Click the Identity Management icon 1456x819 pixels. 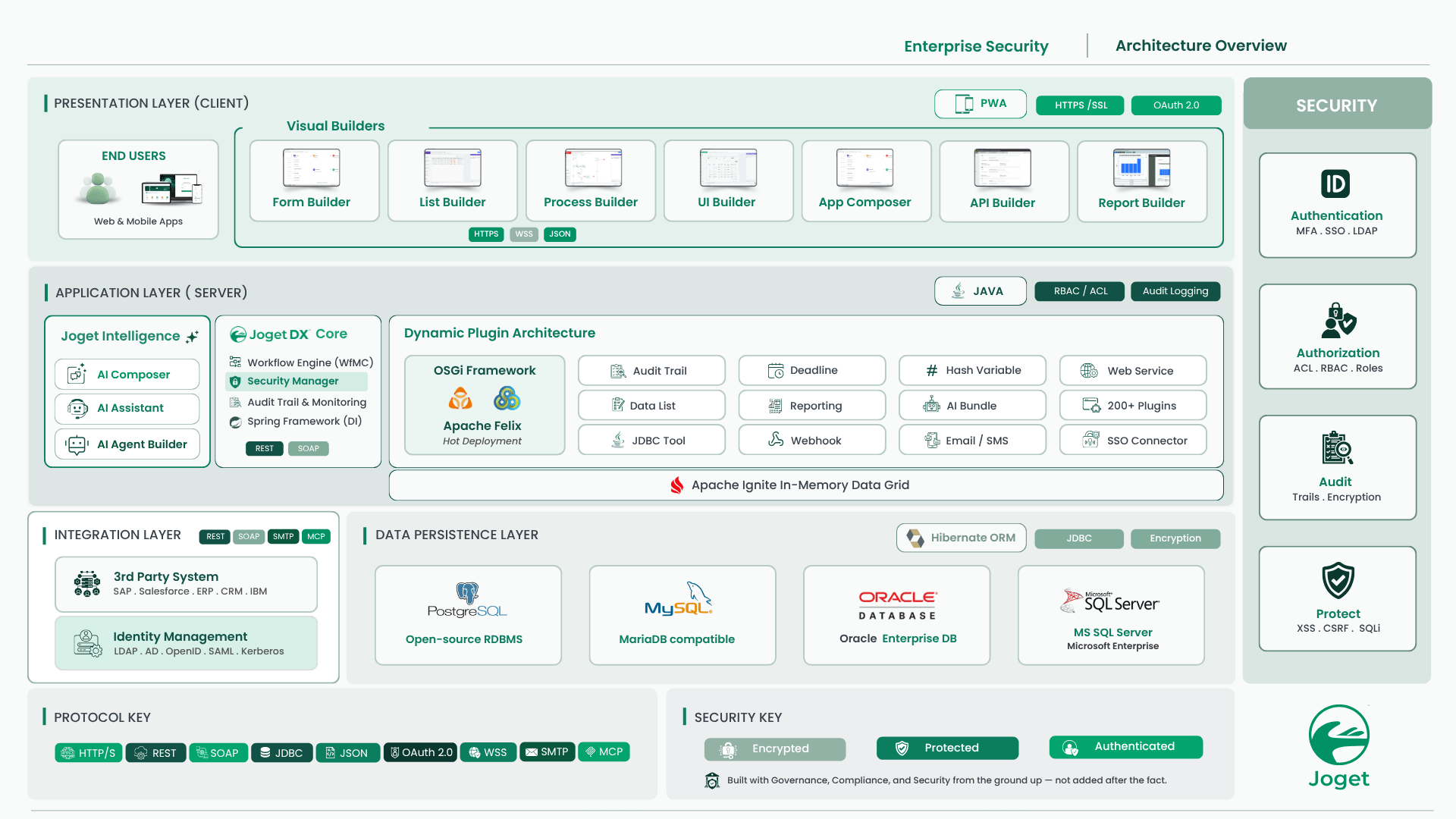(x=87, y=643)
